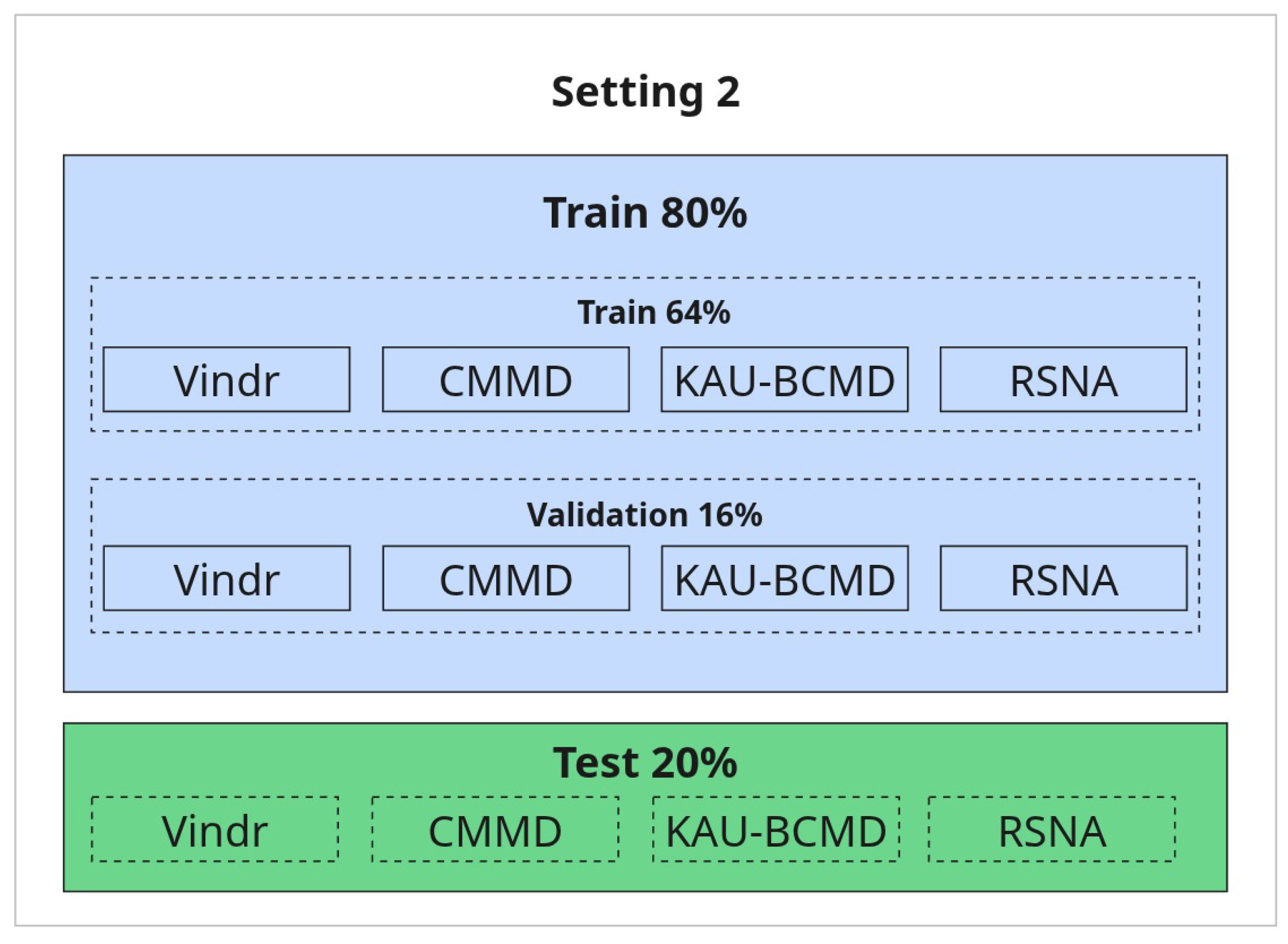Click the CMMD box under Train 64%
This screenshot has height=944, width=1288.
pyautogui.click(x=506, y=380)
